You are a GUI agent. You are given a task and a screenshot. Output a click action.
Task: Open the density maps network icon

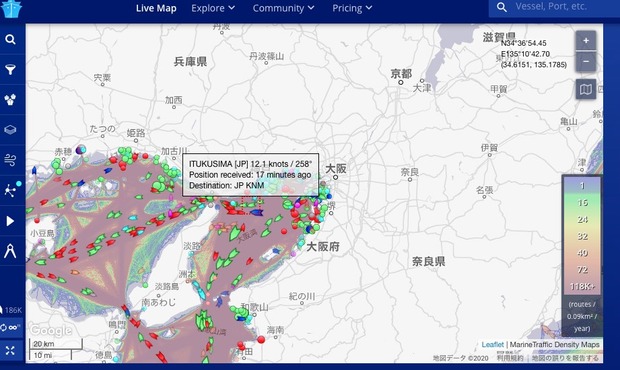[x=10, y=190]
